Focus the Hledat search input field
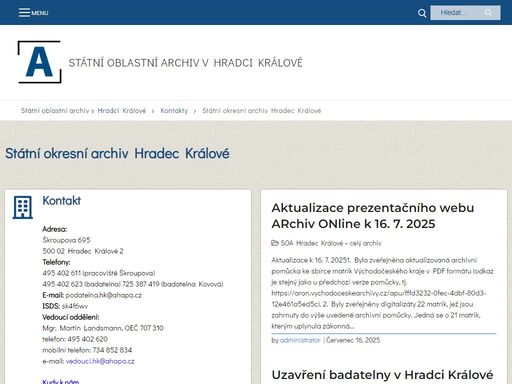The width and height of the screenshot is (512, 384). [x=465, y=13]
